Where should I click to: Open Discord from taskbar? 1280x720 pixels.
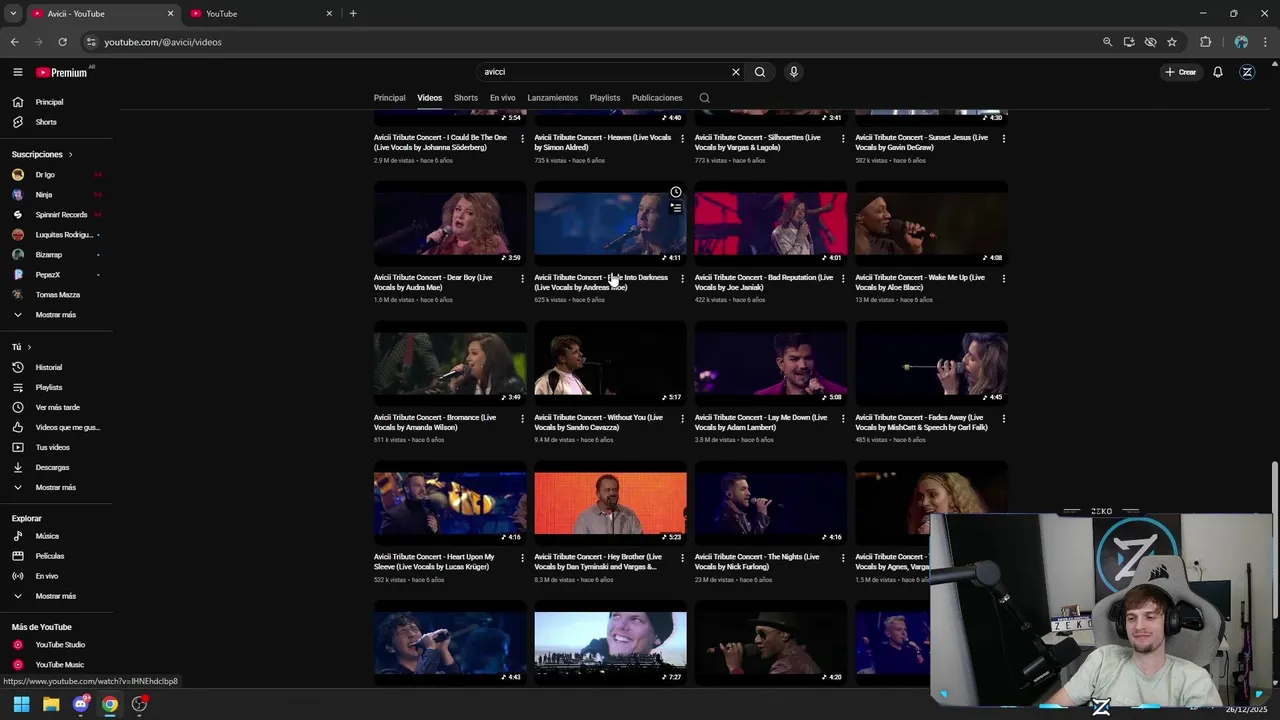point(81,704)
